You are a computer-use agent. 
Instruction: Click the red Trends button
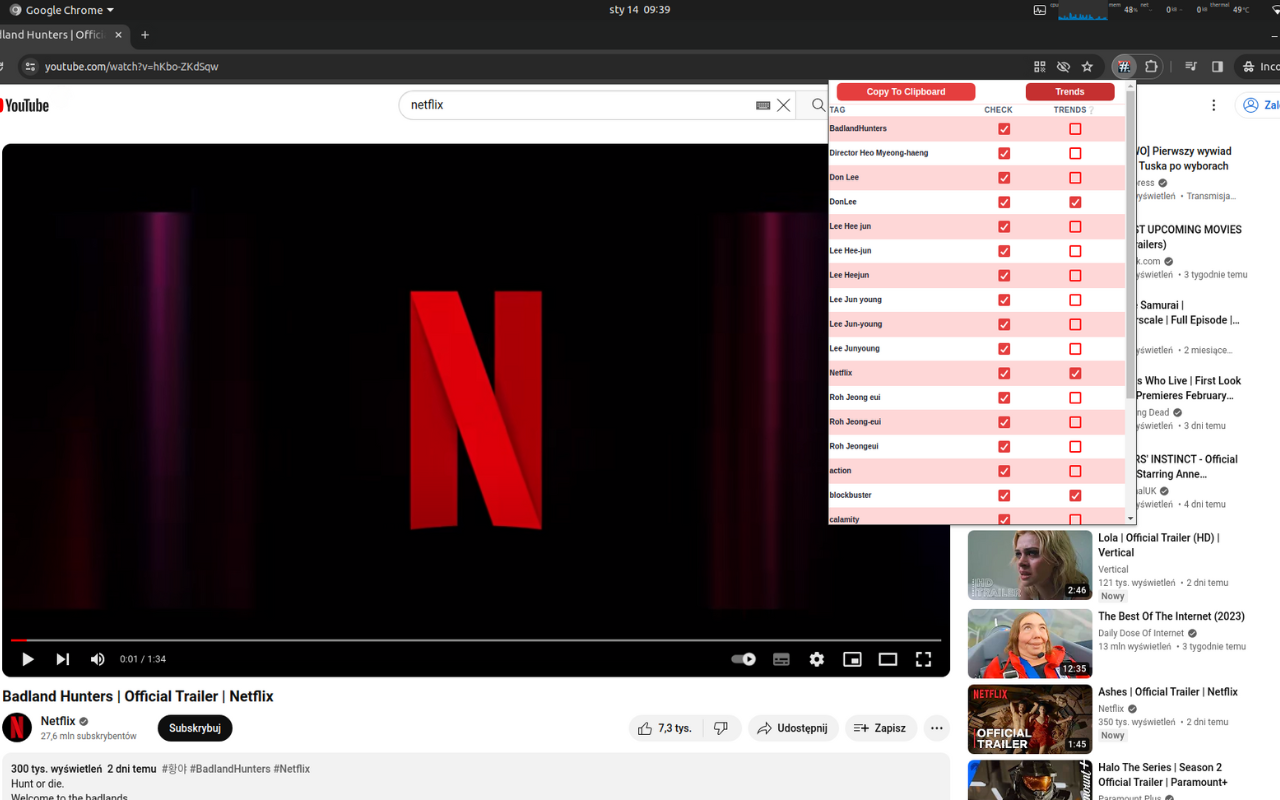pyautogui.click(x=1070, y=92)
